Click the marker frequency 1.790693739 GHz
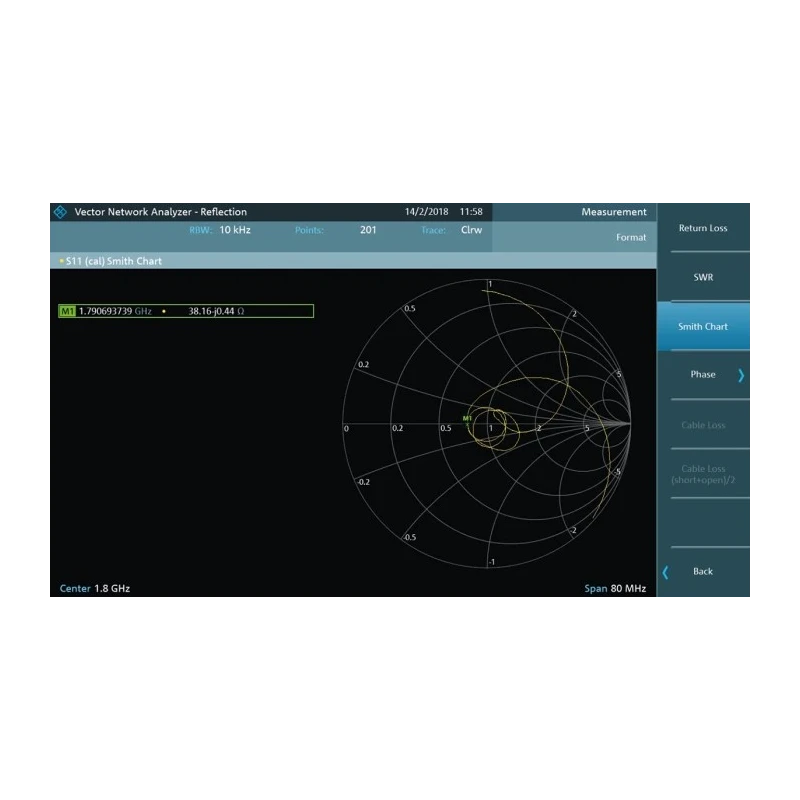 [115, 311]
